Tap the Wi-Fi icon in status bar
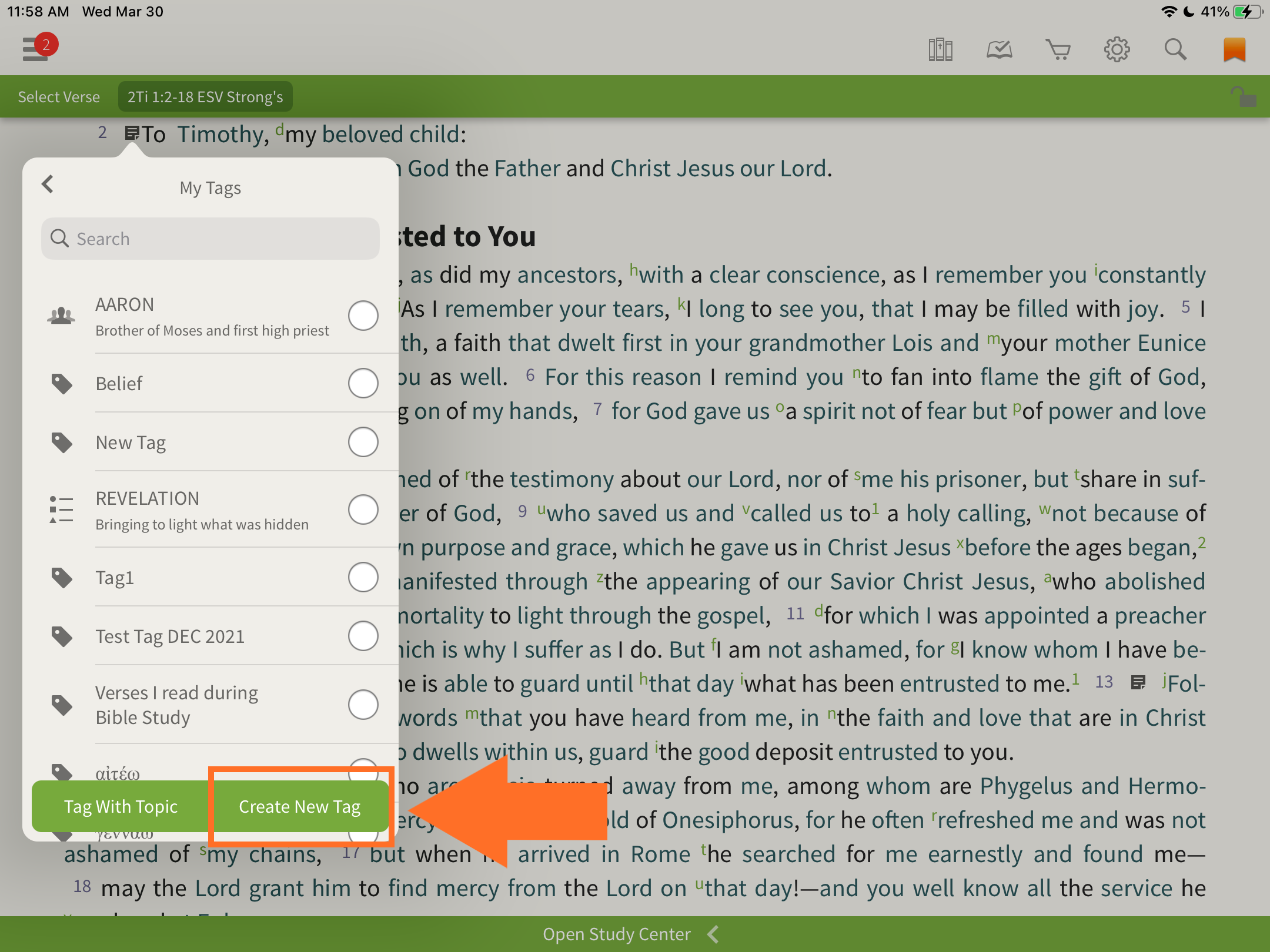Viewport: 1270px width, 952px height. click(1169, 12)
